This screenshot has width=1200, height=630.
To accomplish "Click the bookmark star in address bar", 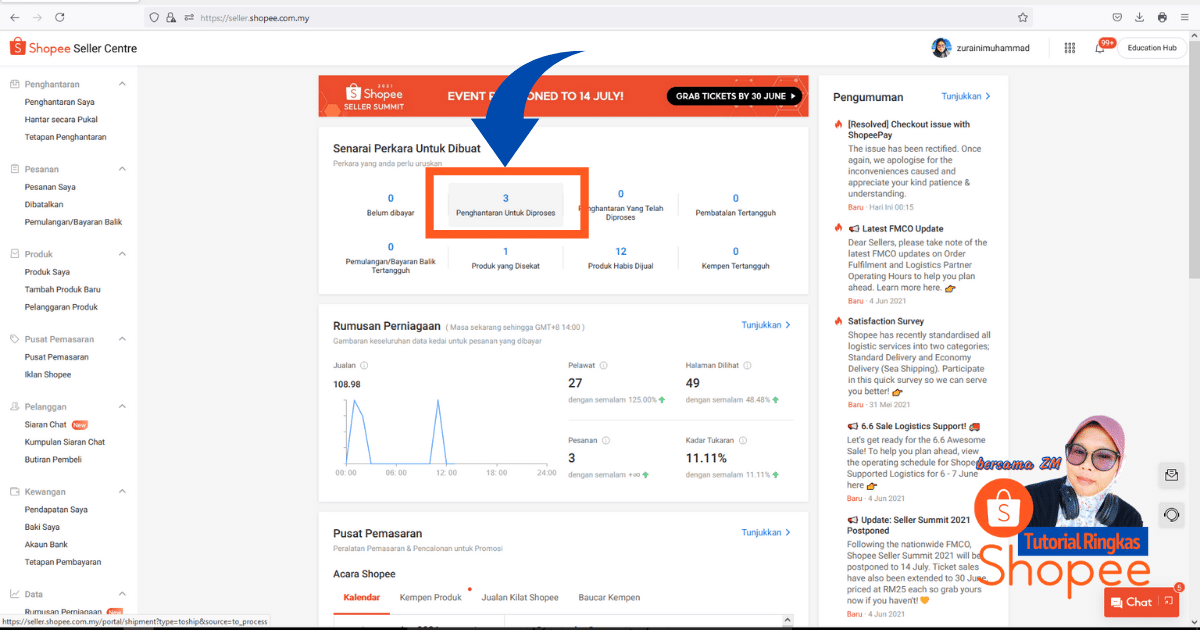I will click(x=1023, y=17).
